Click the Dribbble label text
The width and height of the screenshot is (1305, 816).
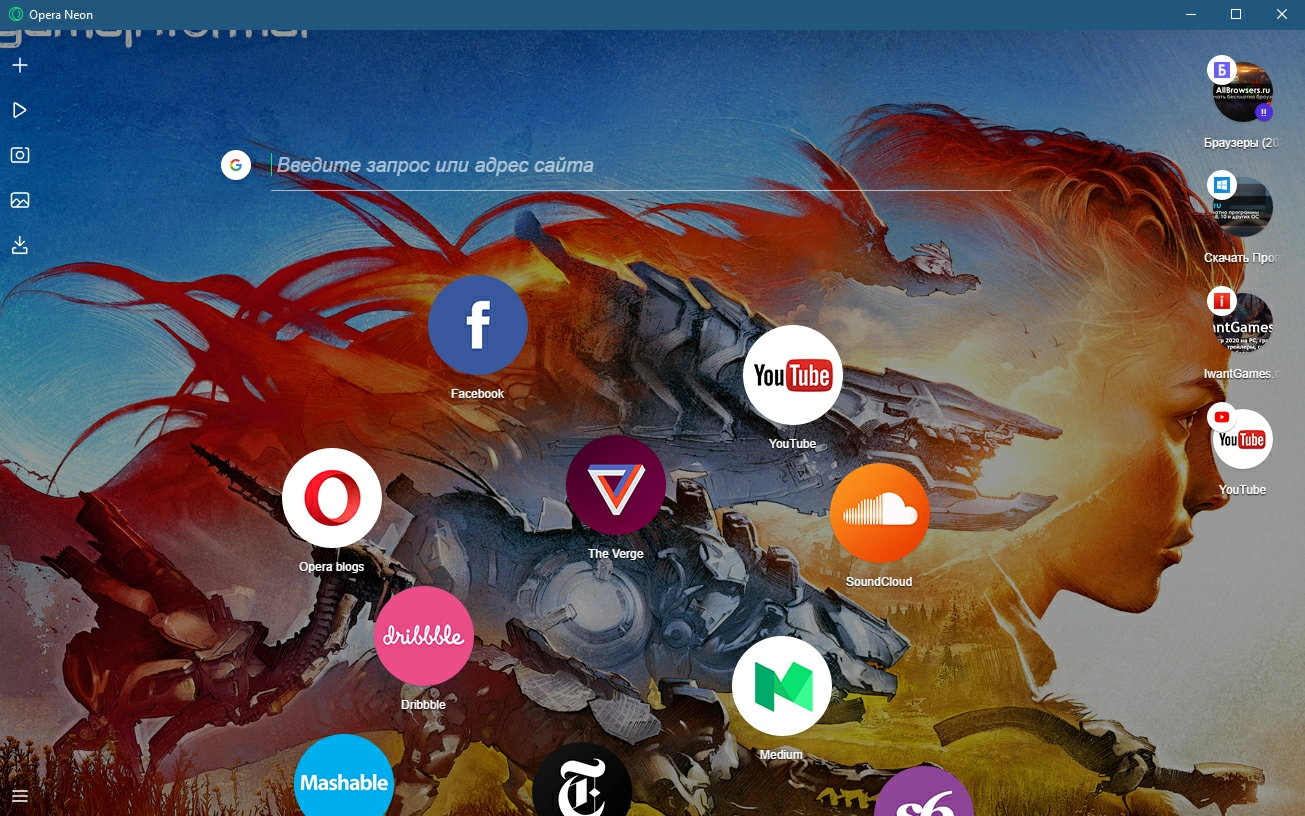coord(424,705)
